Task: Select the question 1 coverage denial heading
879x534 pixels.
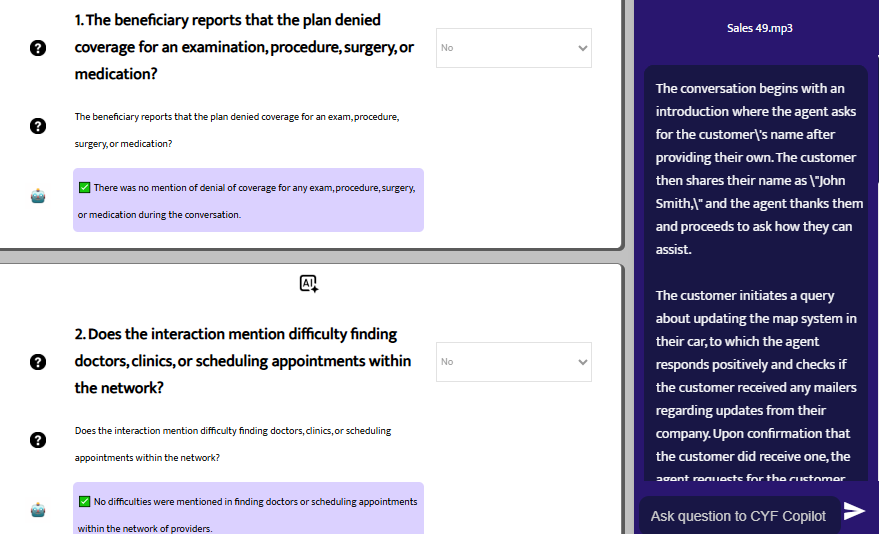Action: tap(244, 48)
